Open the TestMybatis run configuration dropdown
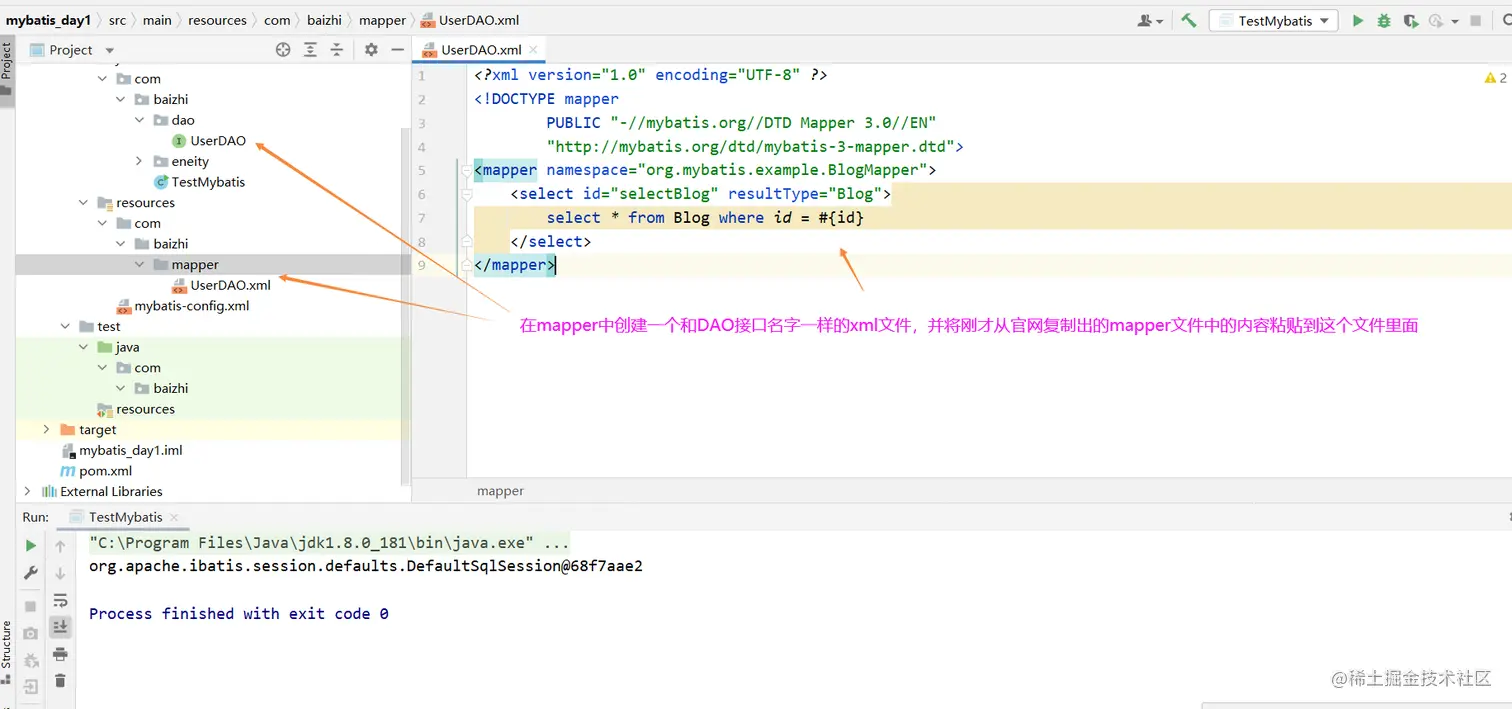This screenshot has width=1512, height=709. pyautogui.click(x=1273, y=20)
